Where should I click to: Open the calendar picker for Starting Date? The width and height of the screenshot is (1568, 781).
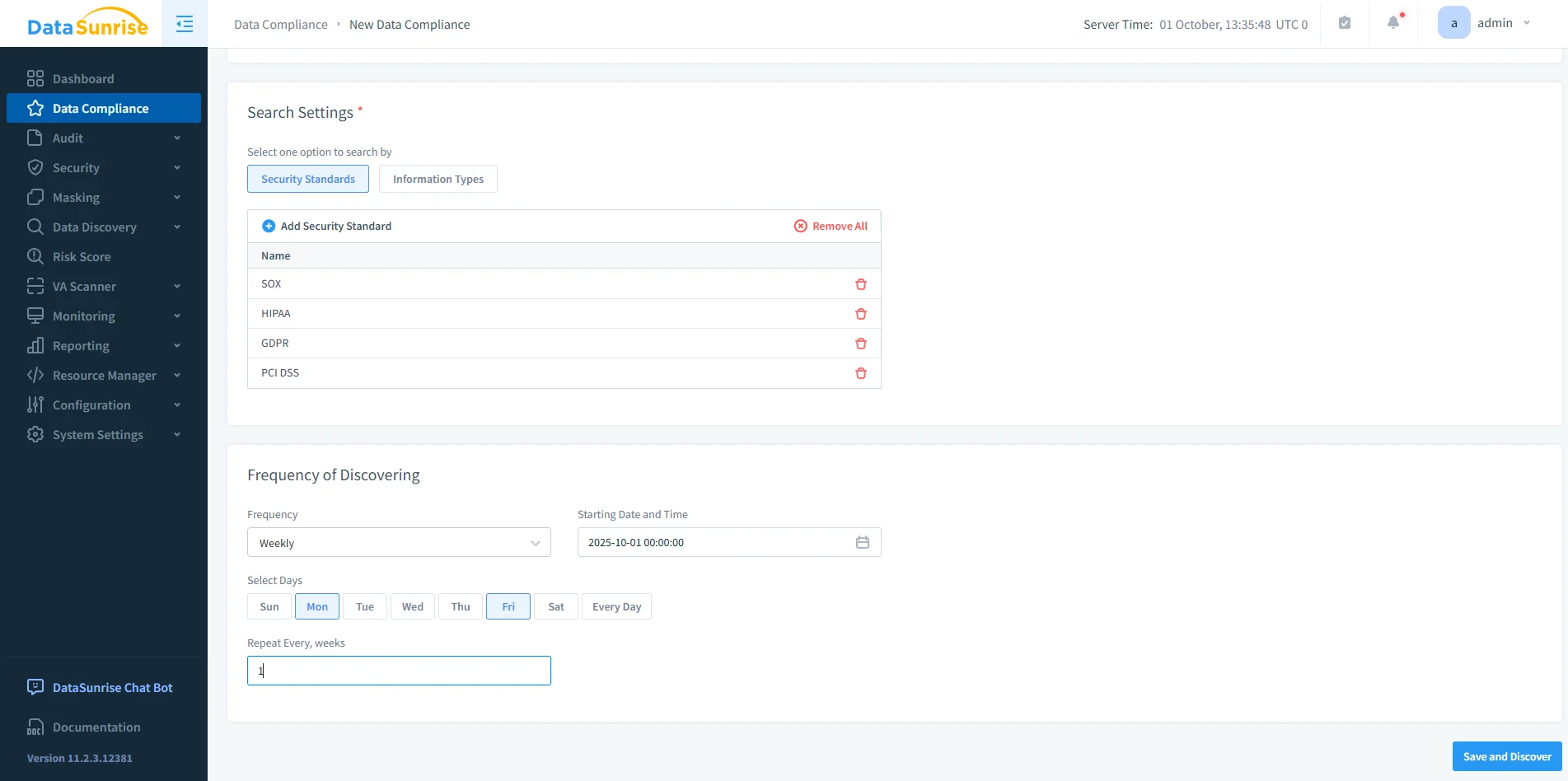coord(862,542)
